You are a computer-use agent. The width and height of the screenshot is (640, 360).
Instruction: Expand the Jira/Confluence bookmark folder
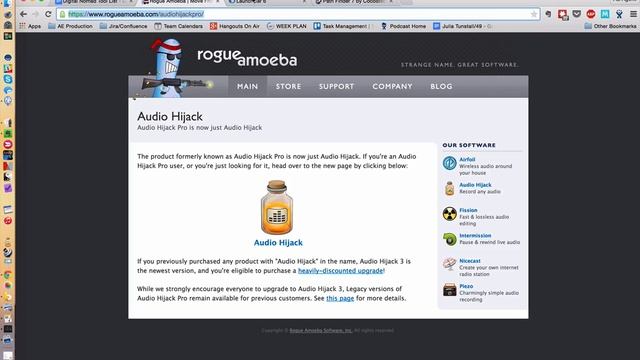123,26
